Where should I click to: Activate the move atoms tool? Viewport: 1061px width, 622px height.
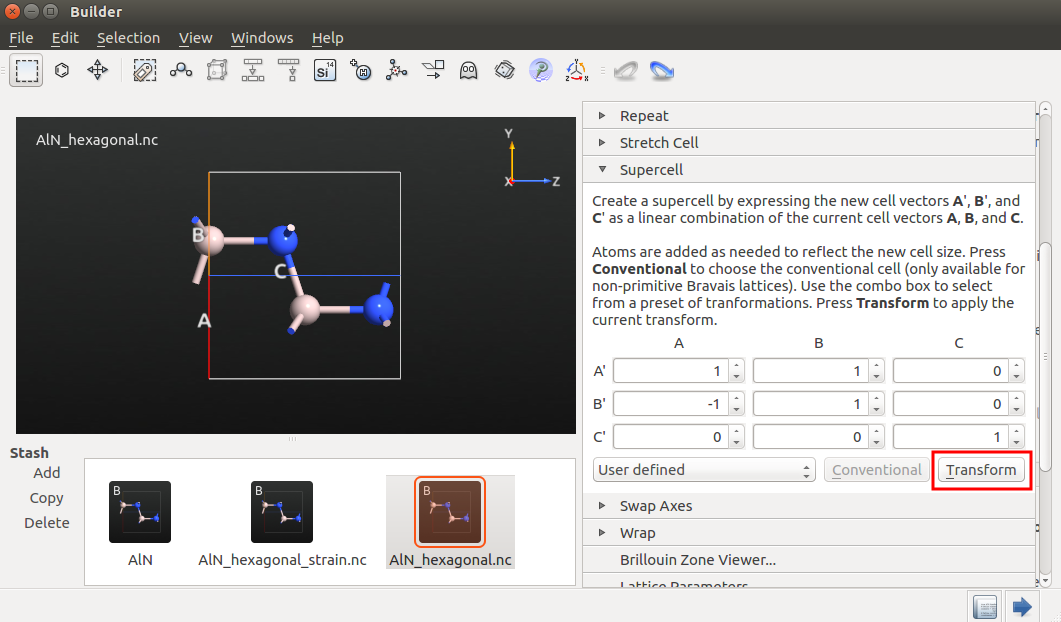[x=97, y=70]
